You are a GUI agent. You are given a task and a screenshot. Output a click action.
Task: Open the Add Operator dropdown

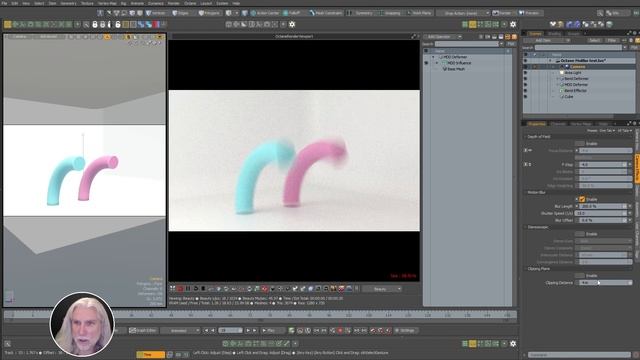pos(443,37)
